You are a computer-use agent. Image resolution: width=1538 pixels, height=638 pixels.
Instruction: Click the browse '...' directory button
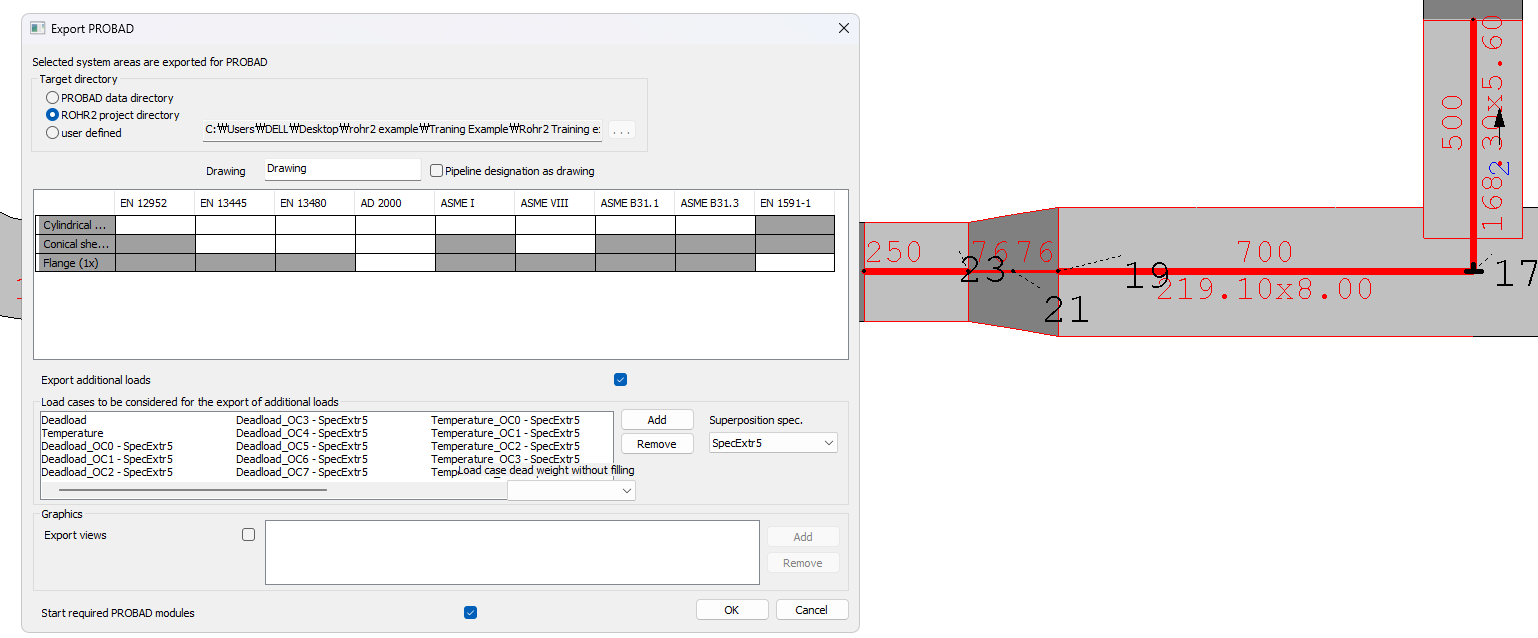(621, 130)
